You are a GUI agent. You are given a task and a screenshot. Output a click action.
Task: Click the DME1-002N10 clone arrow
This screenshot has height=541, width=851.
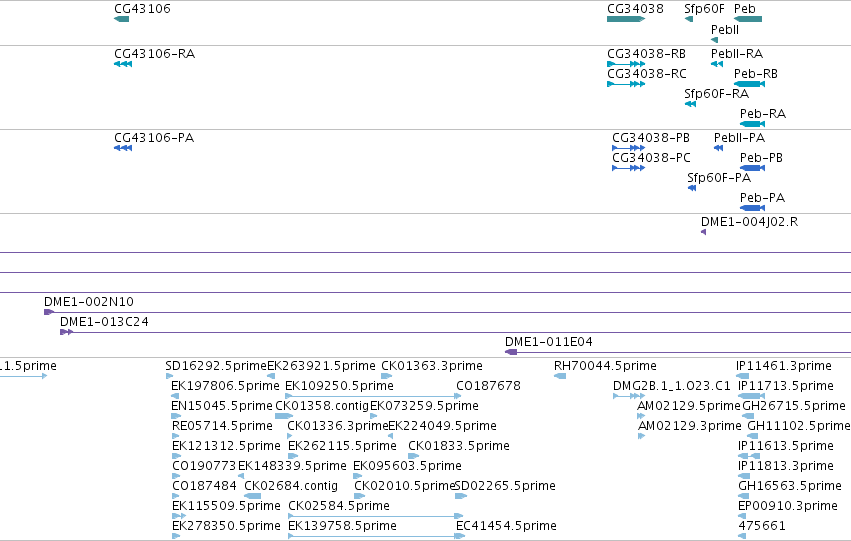[49, 312]
